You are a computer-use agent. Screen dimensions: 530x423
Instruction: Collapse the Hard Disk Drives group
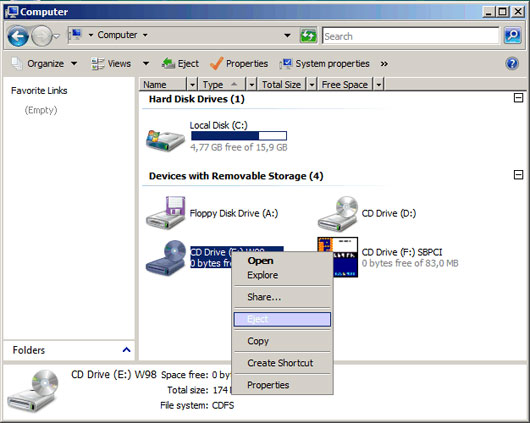click(x=518, y=98)
